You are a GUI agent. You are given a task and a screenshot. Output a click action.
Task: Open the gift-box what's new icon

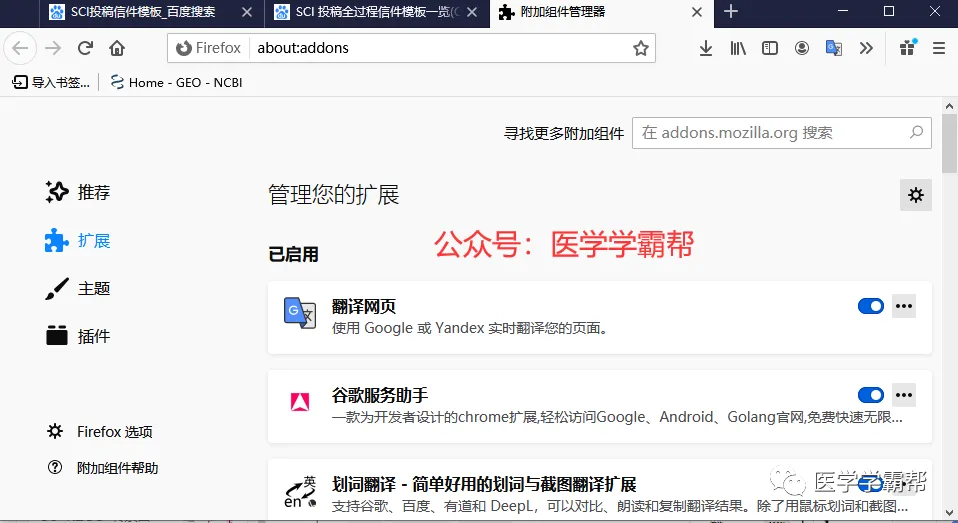(908, 48)
